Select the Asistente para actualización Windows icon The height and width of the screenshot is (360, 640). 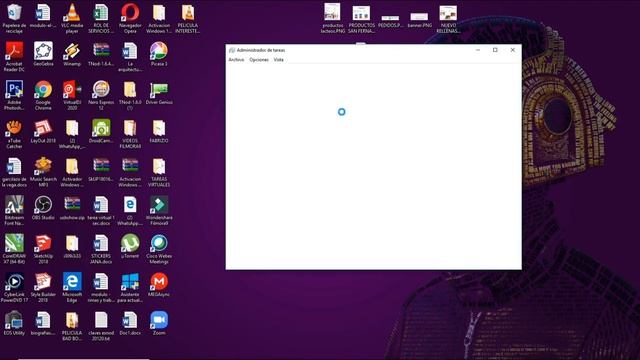(130, 287)
